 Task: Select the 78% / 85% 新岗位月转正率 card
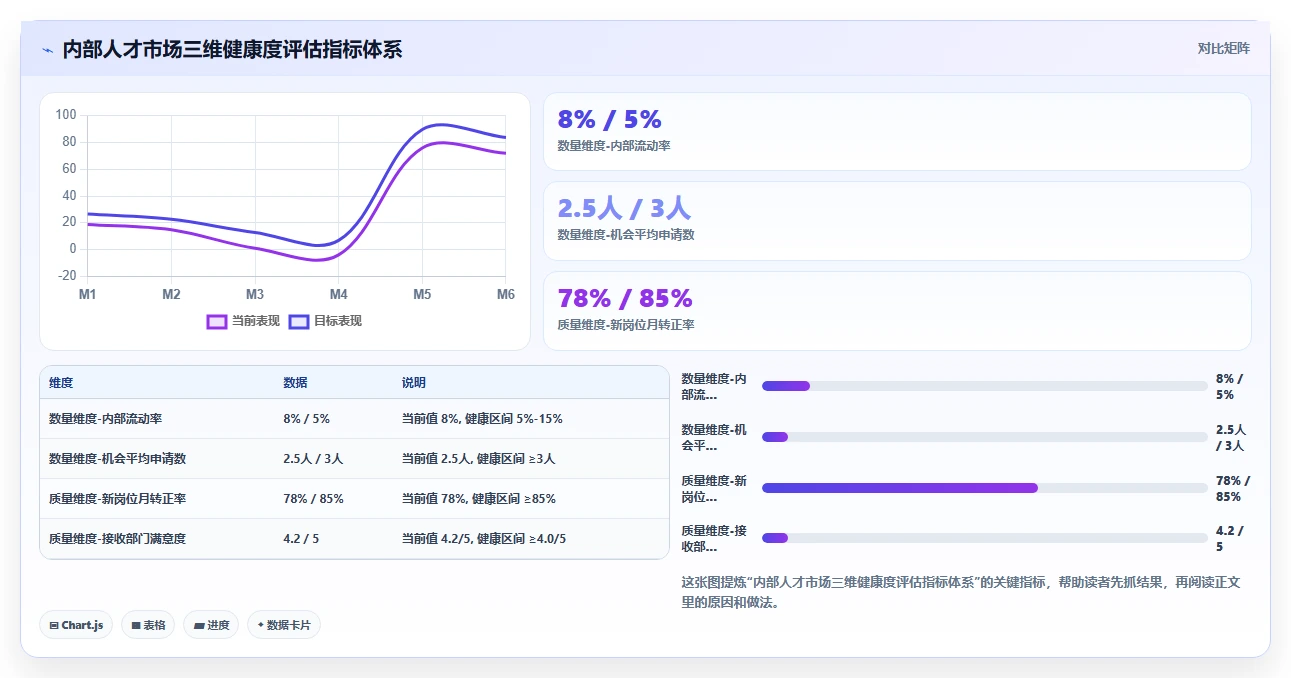pyautogui.click(x=897, y=311)
